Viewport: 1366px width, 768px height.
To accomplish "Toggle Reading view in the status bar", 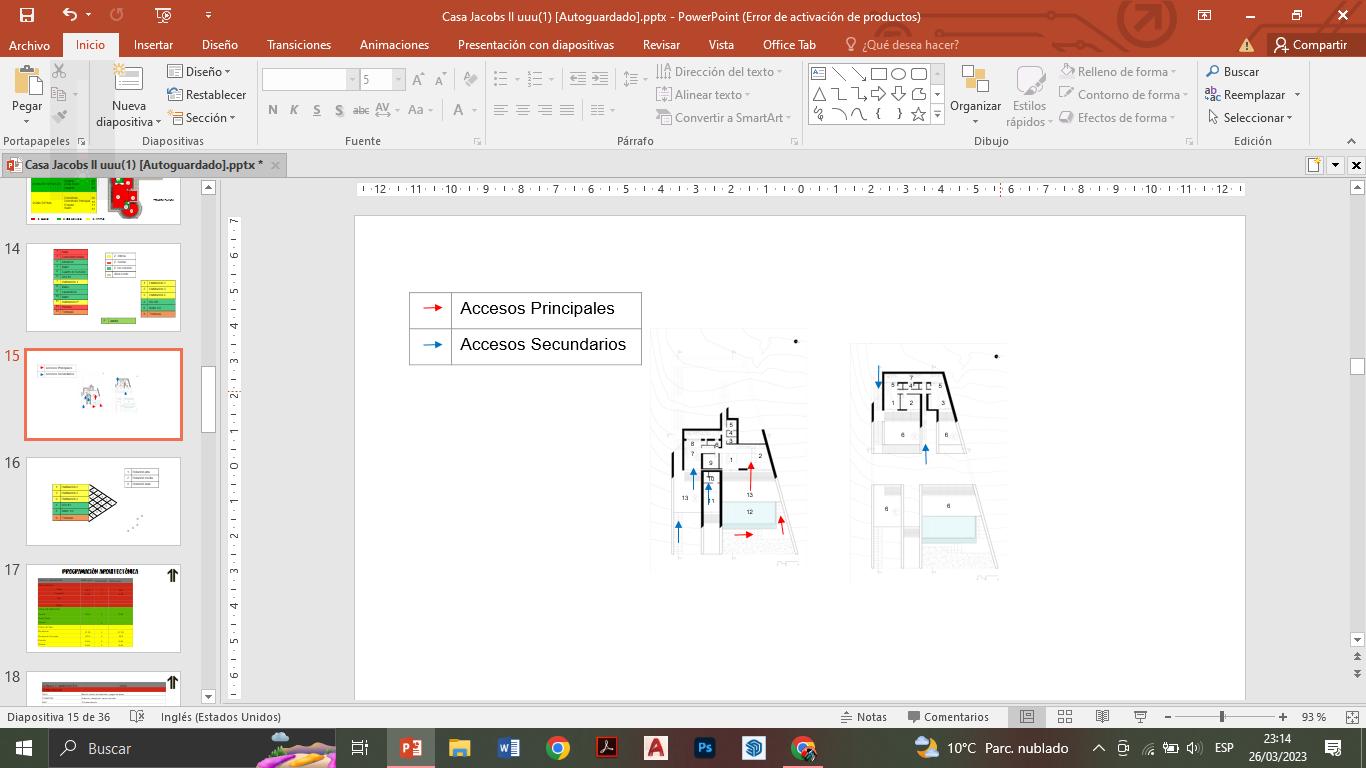I will coord(1102,717).
